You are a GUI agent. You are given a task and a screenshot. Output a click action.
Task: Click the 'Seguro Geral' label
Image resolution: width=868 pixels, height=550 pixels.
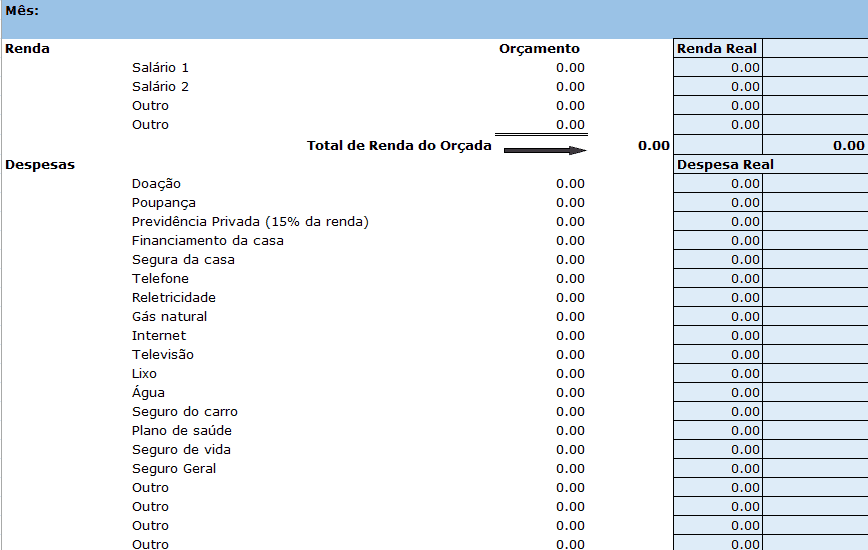point(173,469)
